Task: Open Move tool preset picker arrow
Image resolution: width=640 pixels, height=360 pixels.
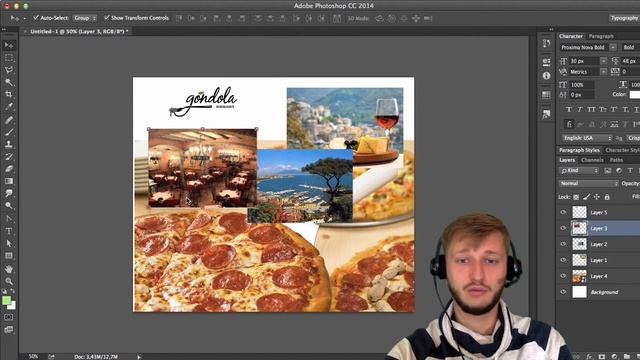Action: 24,18
